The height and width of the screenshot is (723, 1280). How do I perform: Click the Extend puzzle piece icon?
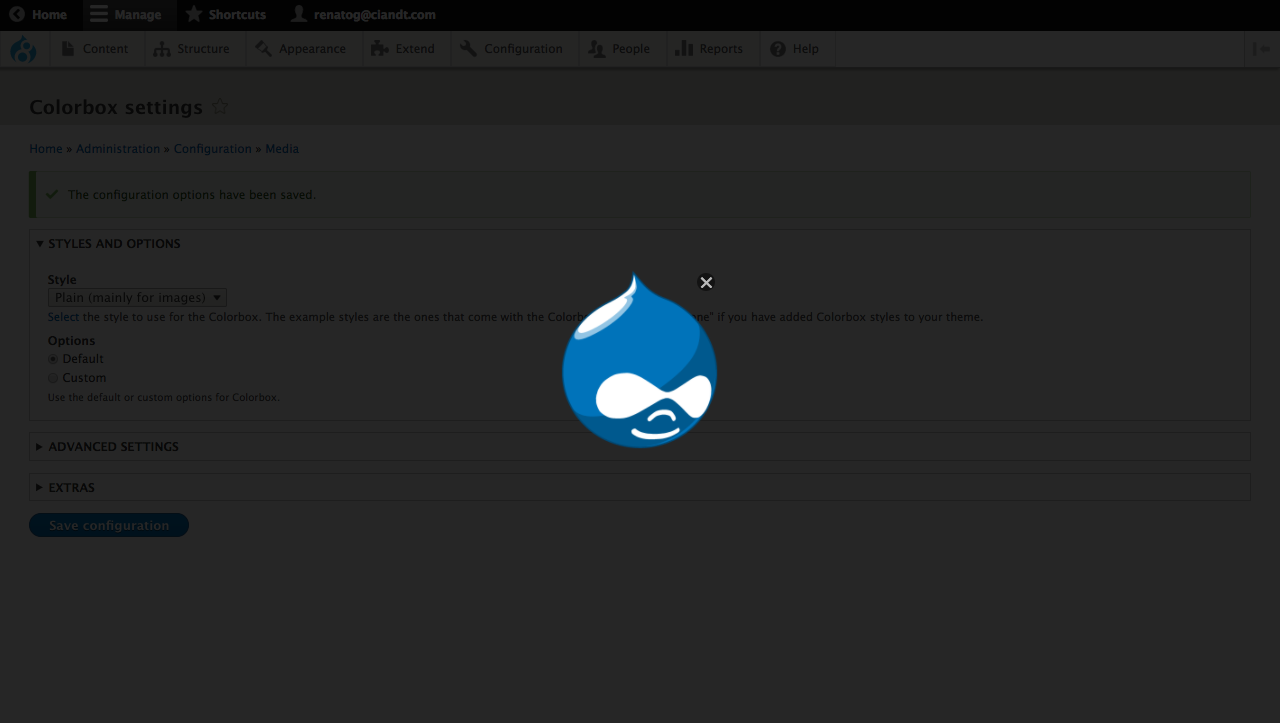[x=379, y=49]
